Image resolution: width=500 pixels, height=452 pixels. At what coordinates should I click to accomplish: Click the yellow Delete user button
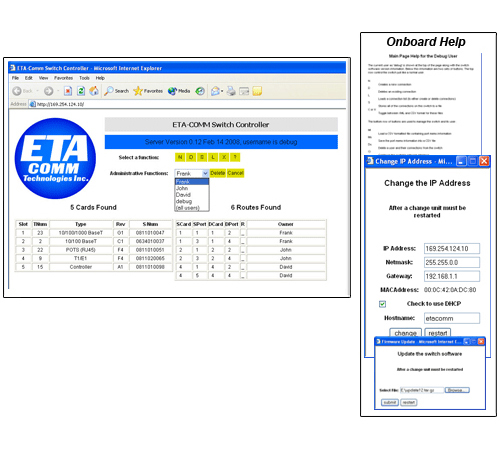point(218,173)
